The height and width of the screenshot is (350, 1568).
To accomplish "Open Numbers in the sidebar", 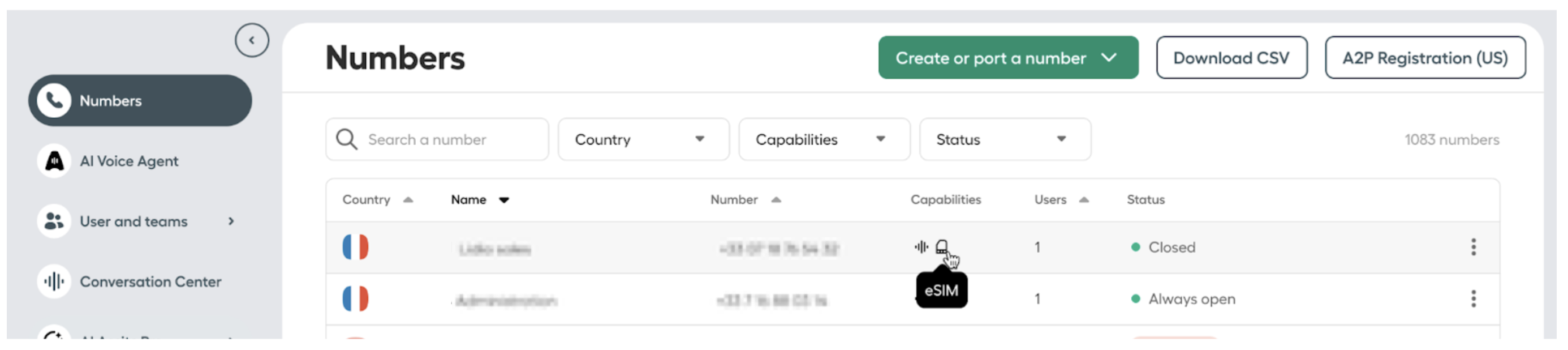I will [140, 101].
